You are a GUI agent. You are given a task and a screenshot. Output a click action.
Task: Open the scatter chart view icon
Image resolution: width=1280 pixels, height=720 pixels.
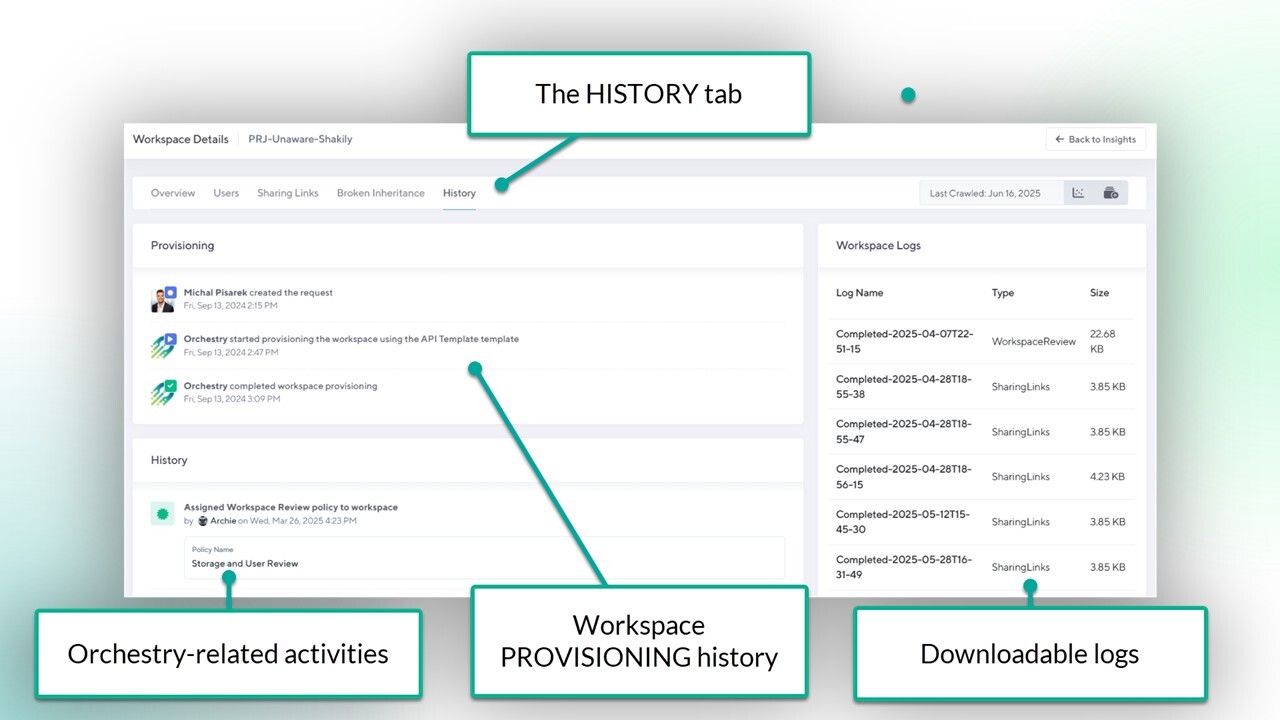point(1078,193)
